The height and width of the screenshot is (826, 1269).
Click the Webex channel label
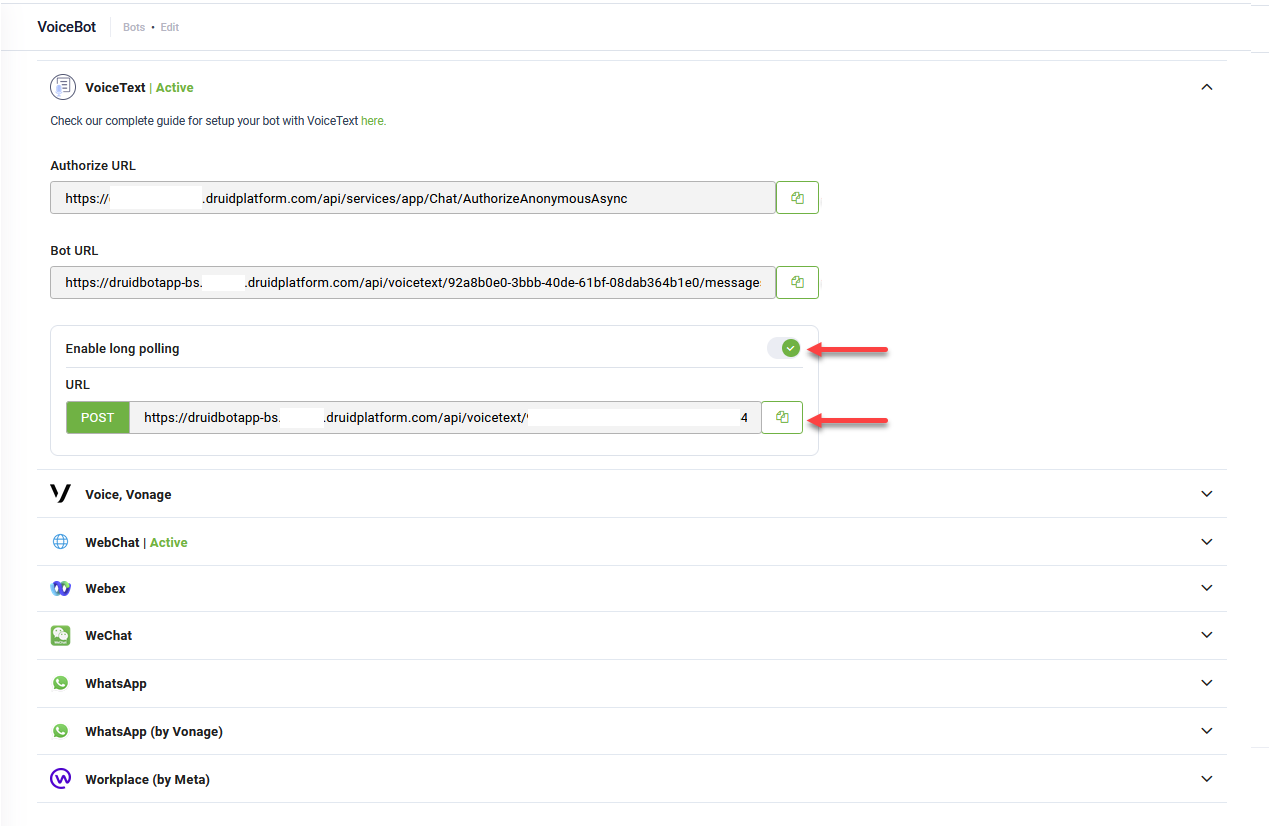click(105, 589)
